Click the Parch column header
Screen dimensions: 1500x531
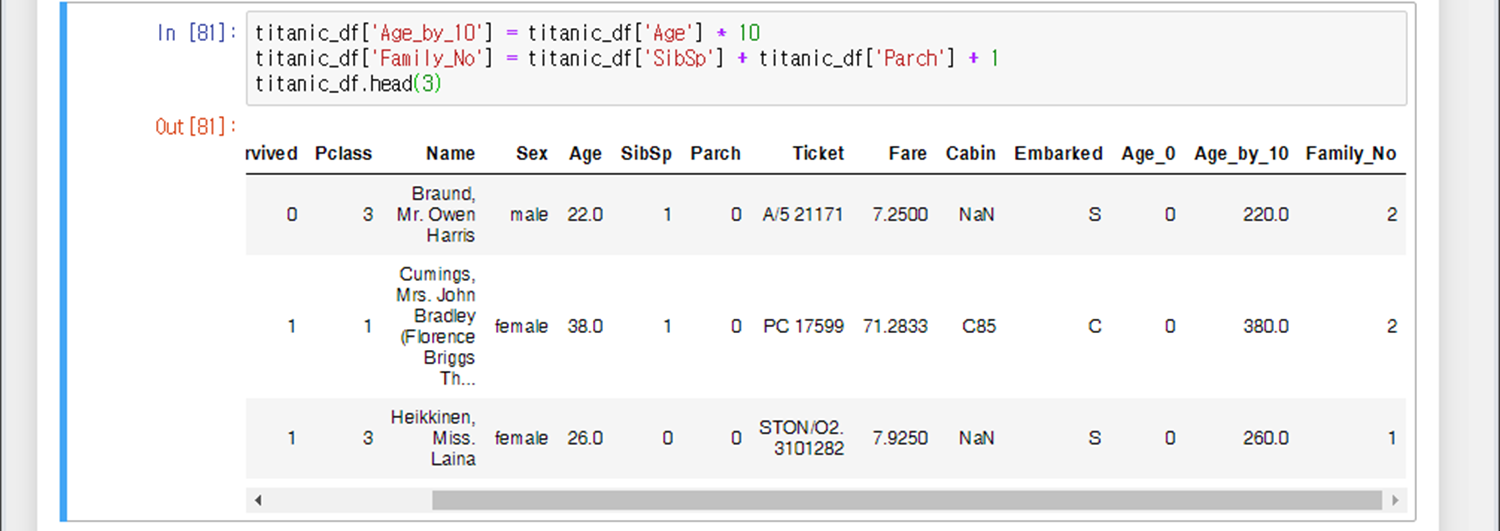pos(715,154)
